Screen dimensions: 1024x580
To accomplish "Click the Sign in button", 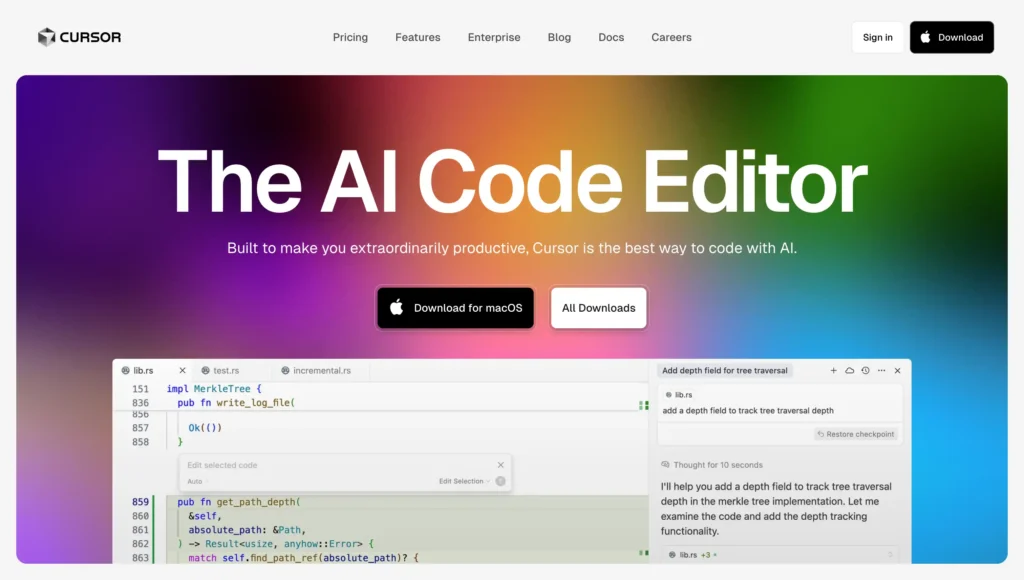I will [877, 37].
